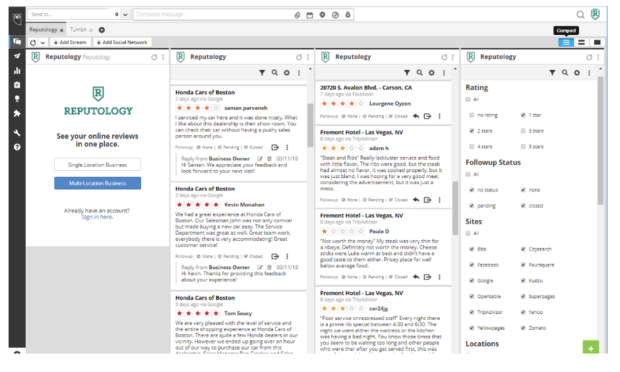620x372 pixels.
Task: Uncheck the TripAdvisor site checkbox
Action: 471,312
